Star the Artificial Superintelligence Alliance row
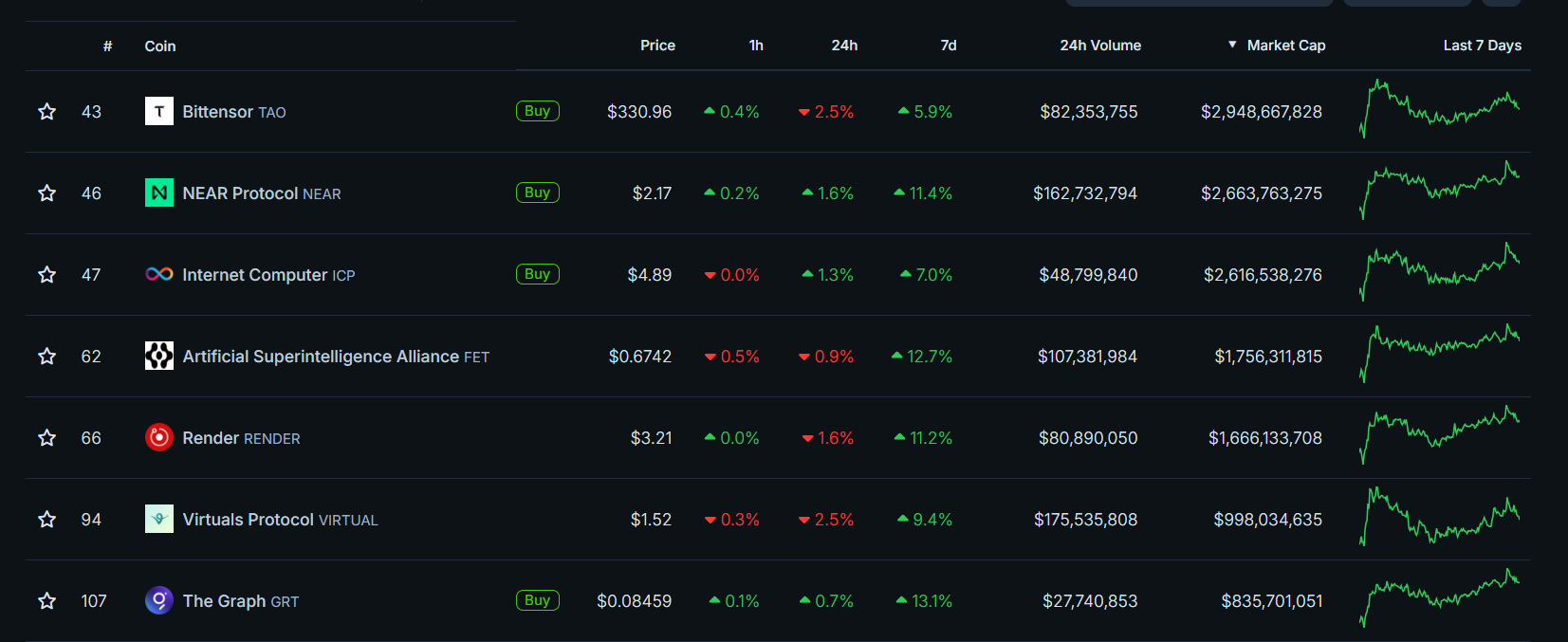Screen dimensions: 1568x642 pos(46,357)
